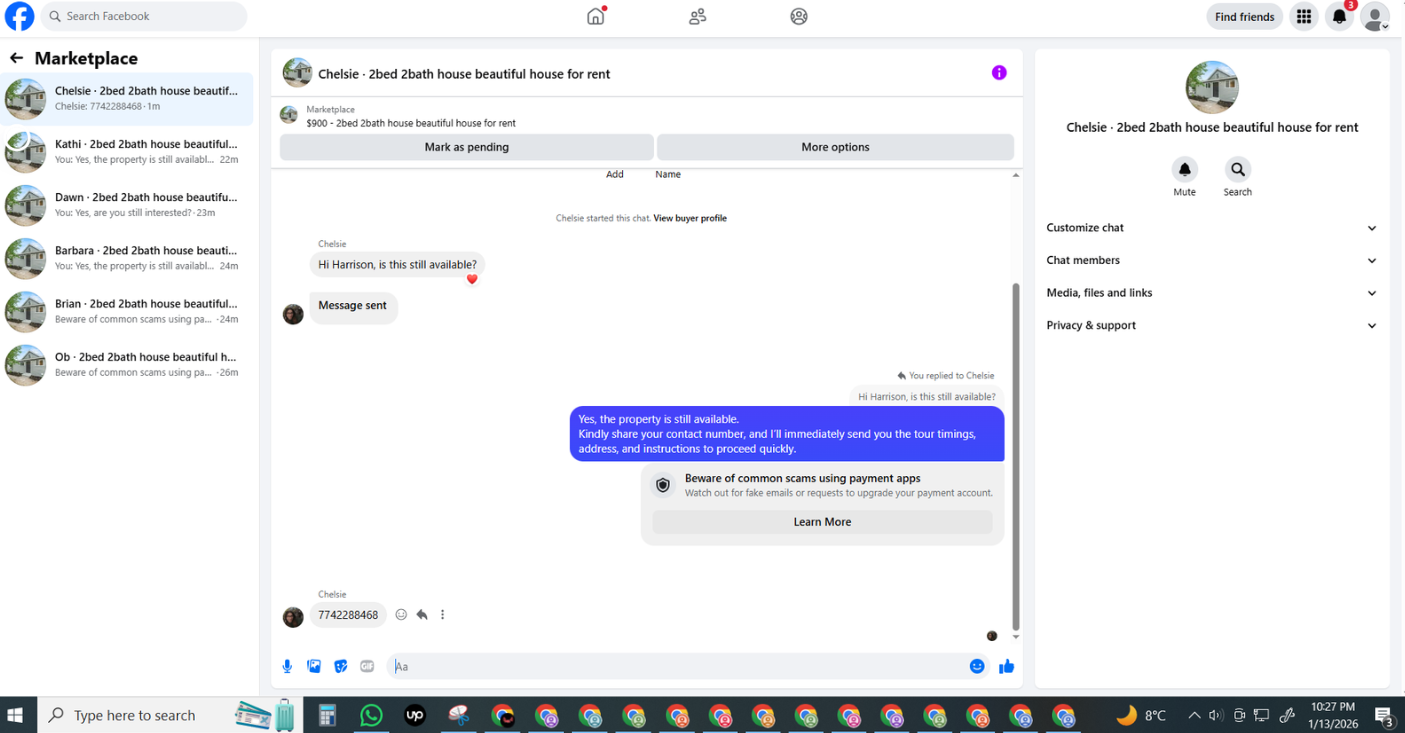Open Kathi's conversation in the Marketplace list
Viewport: 1405px width, 733px height.
(x=127, y=152)
